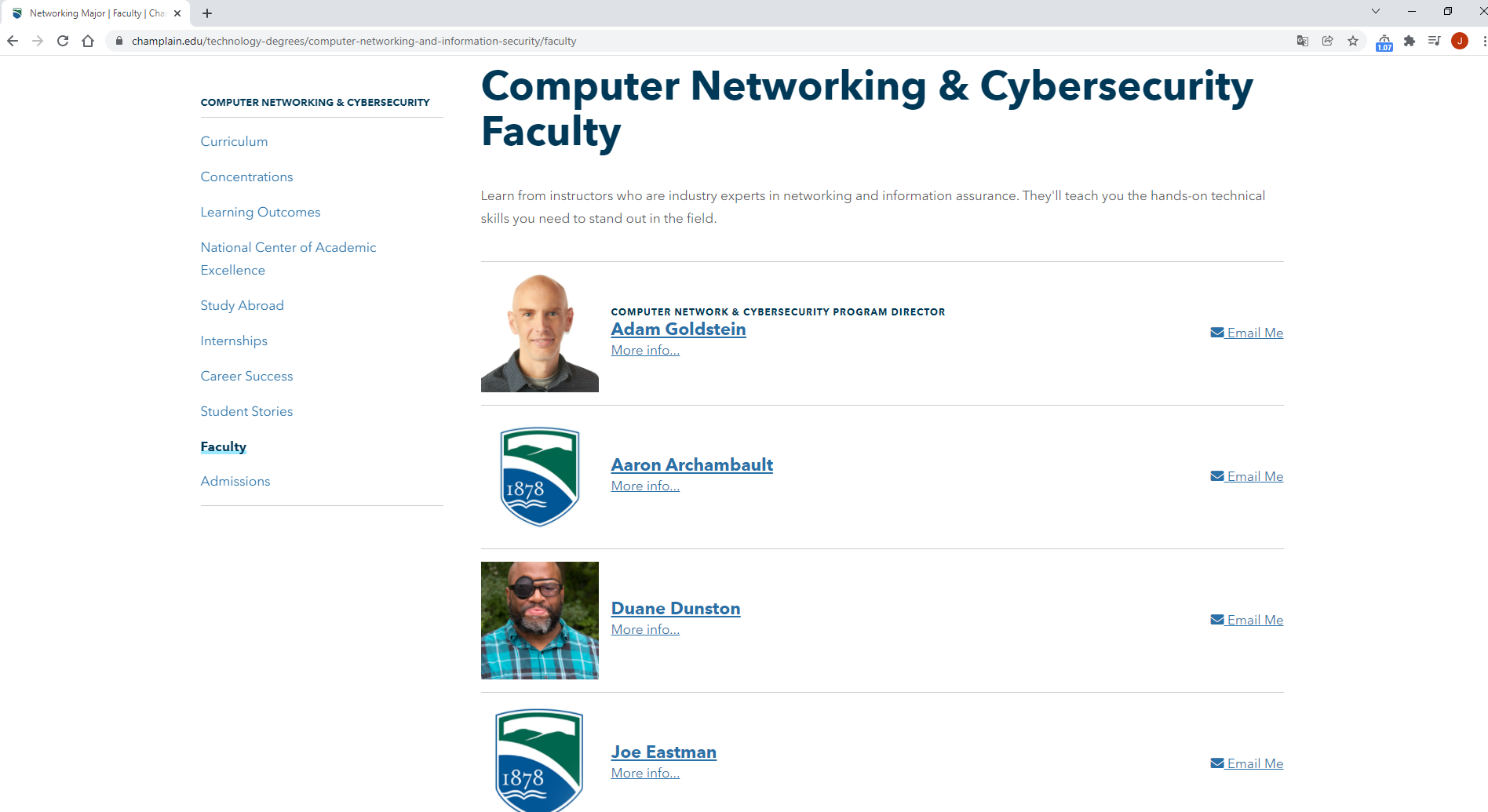Go to Admissions in the sidebar menu
The width and height of the screenshot is (1488, 812).
click(235, 481)
